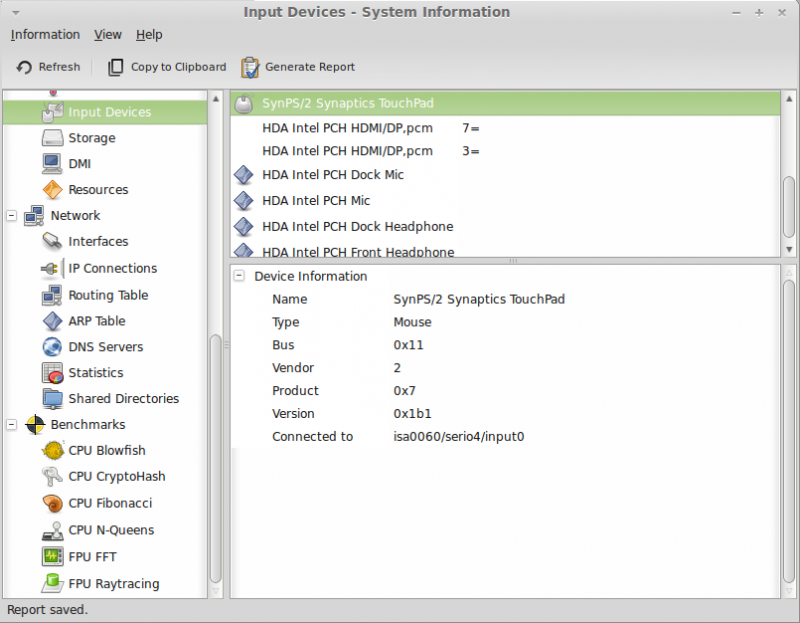800x623 pixels.
Task: Select HDA Intel PCH Mic device
Action: [315, 201]
